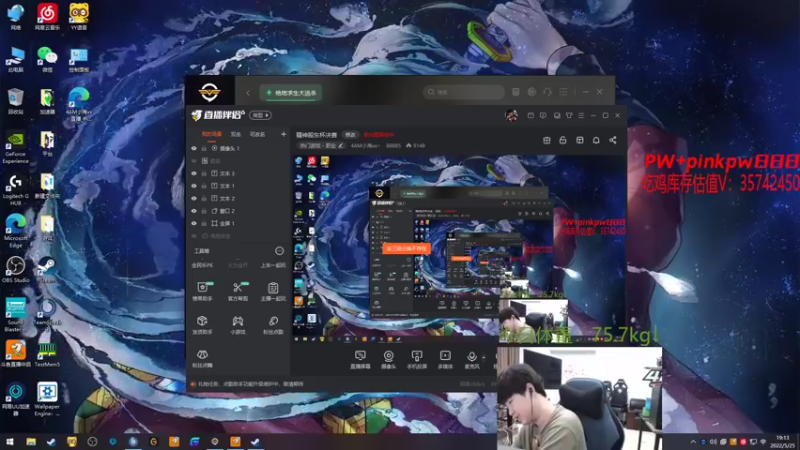Open the 主播一起玩 clipboard tool

273,291
